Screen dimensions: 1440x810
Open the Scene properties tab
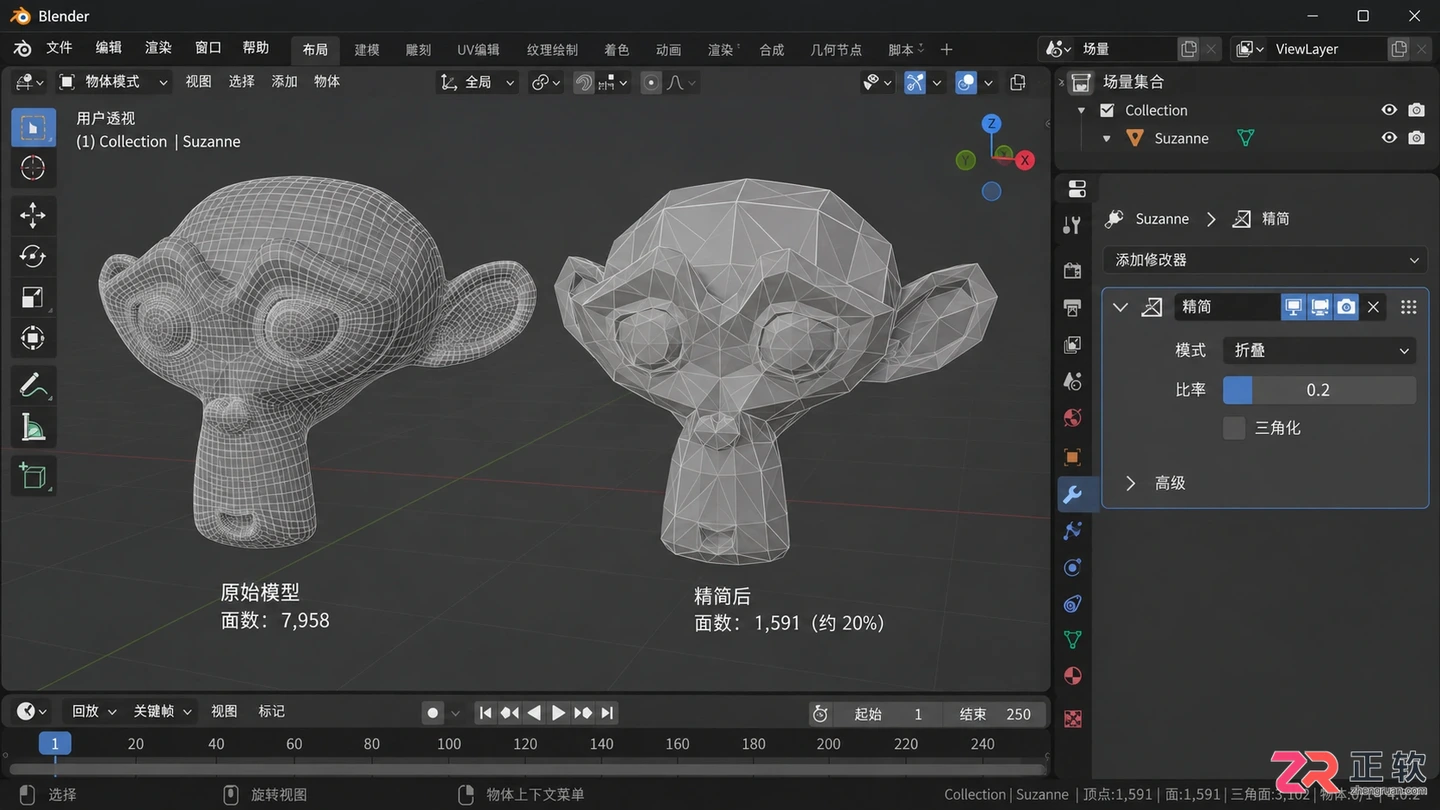point(1073,381)
